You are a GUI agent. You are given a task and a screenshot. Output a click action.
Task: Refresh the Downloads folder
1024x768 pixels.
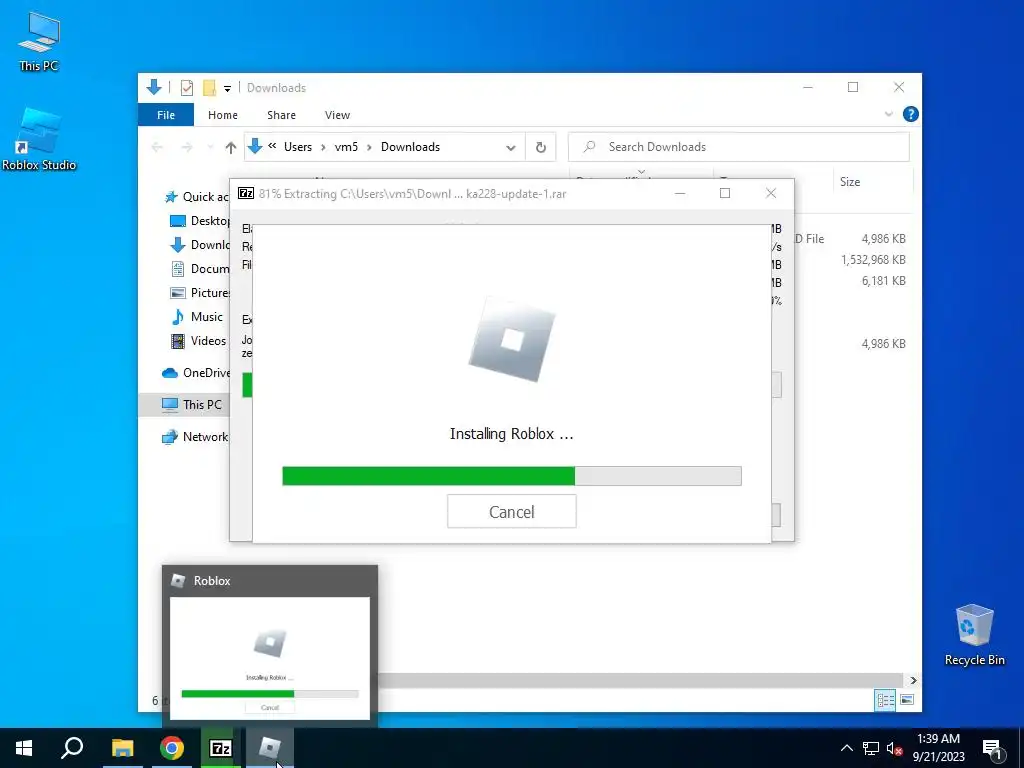pyautogui.click(x=541, y=148)
